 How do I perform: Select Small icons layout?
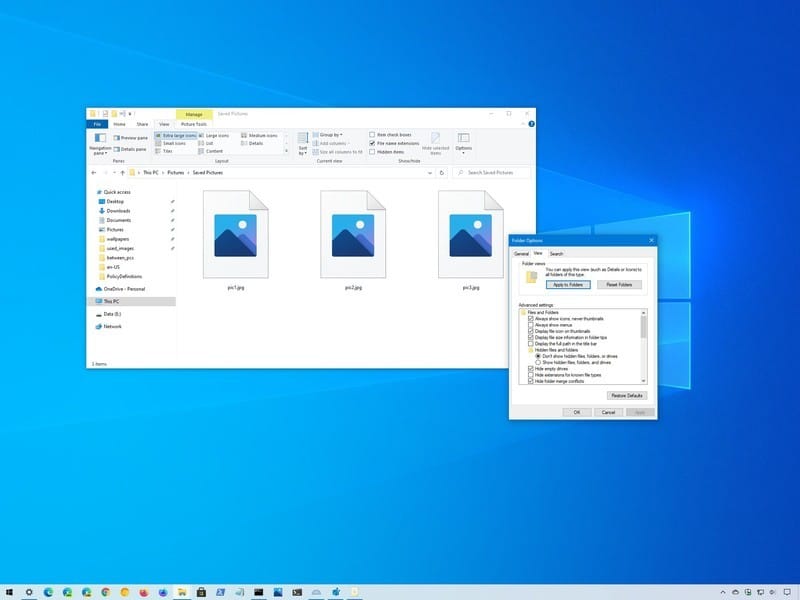170,143
